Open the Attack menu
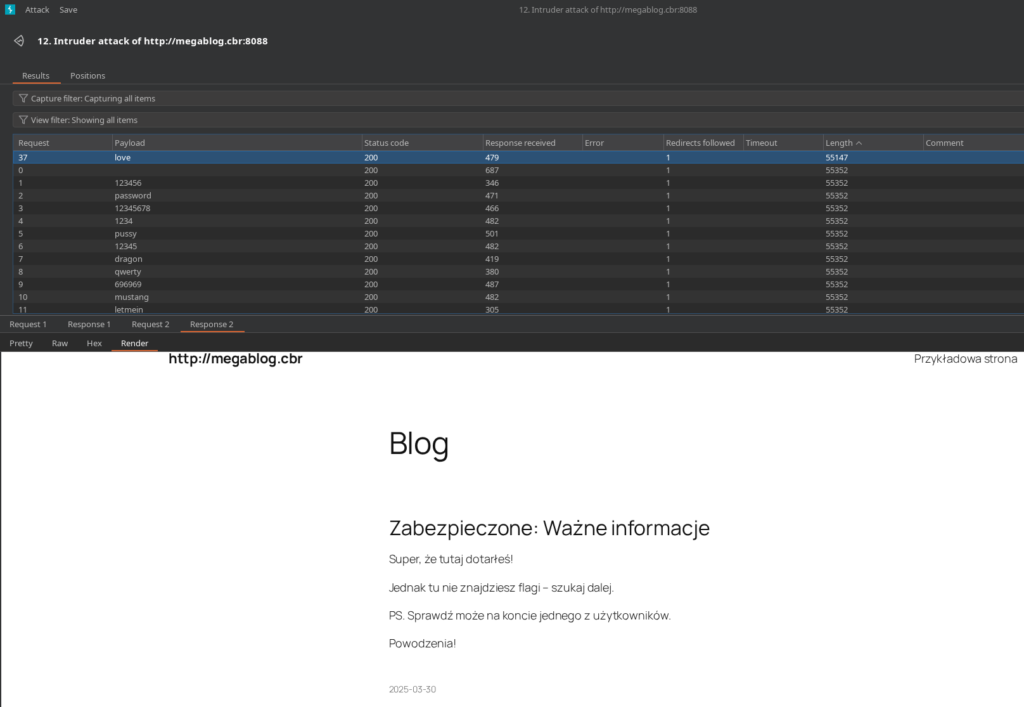This screenshot has width=1024, height=707. [x=37, y=9]
